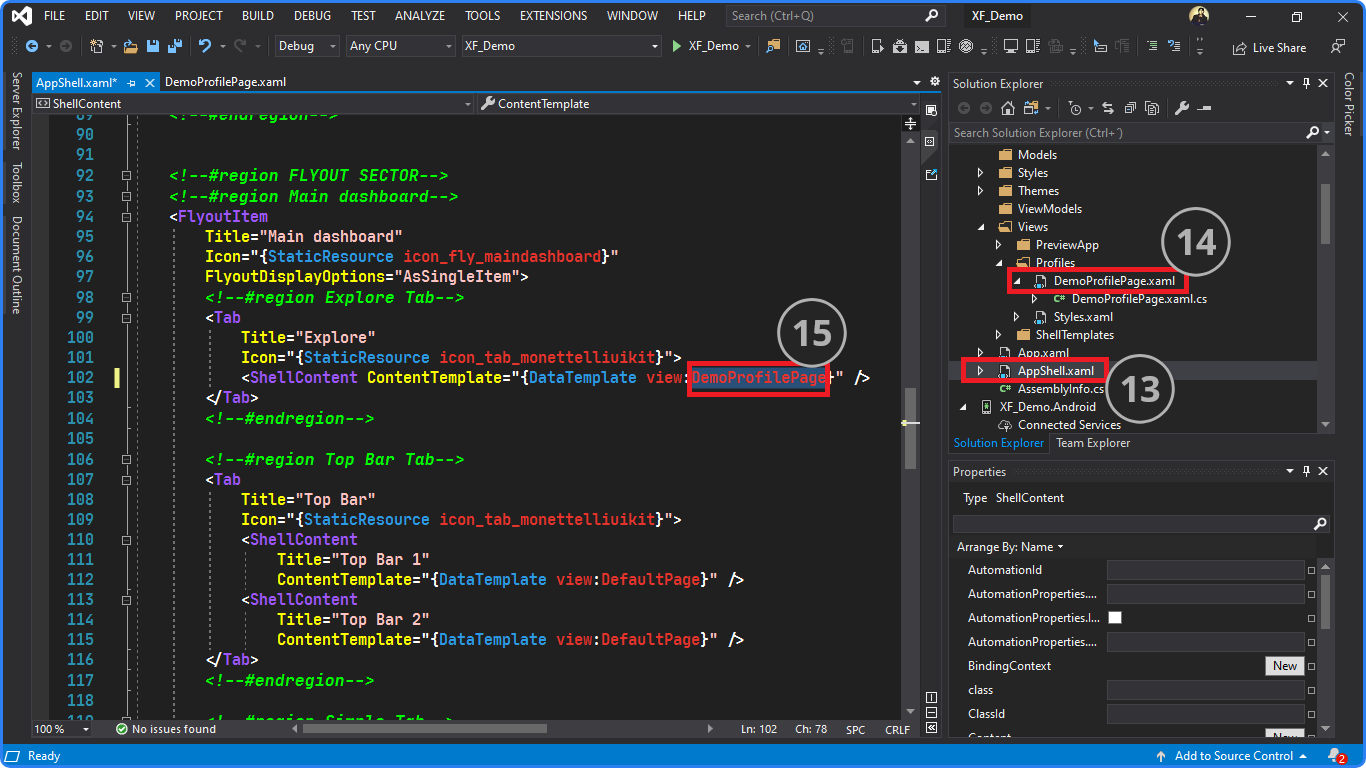Screen dimensions: 1366x768
Task: Open Solution Explorer Properties wrench icon
Action: point(1181,108)
